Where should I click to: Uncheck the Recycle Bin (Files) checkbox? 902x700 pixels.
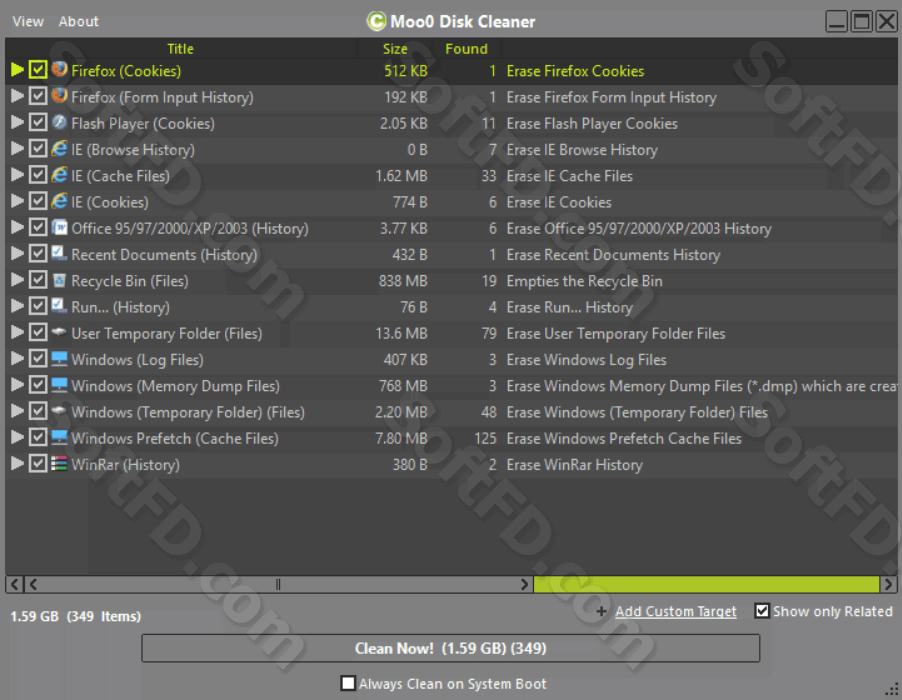pos(38,280)
